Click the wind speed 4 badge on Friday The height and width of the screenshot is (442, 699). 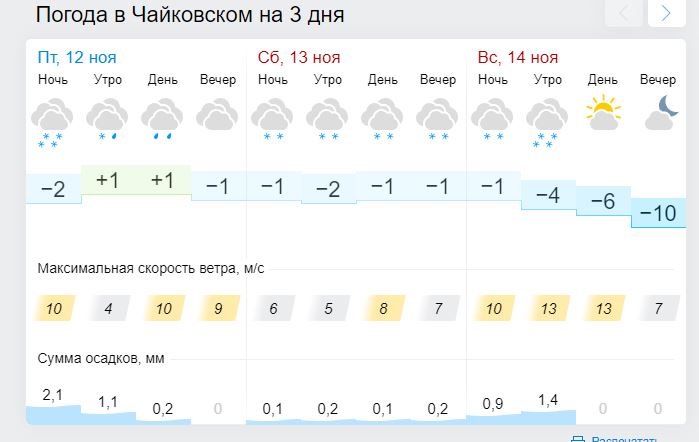point(108,308)
